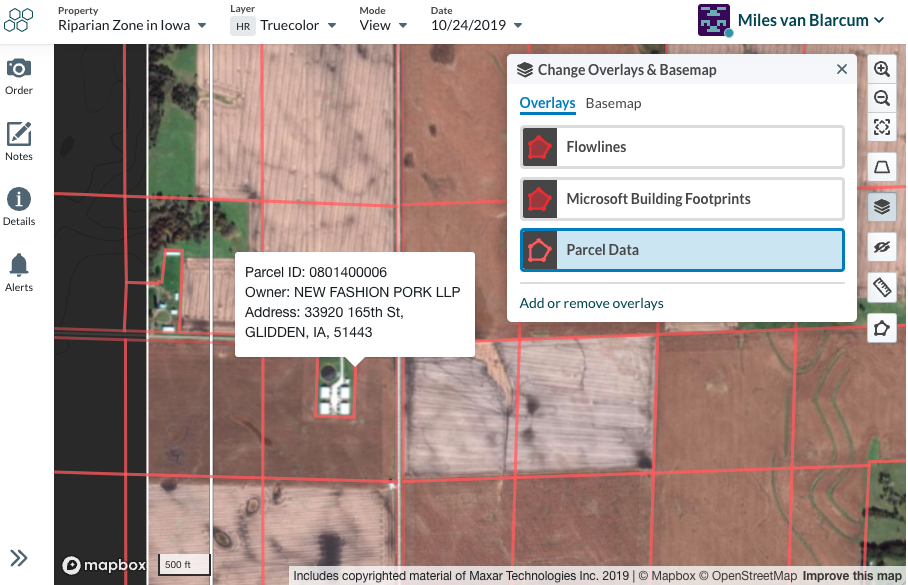This screenshot has height=585, width=908.
Task: Select the Overlays tab
Action: pos(545,102)
